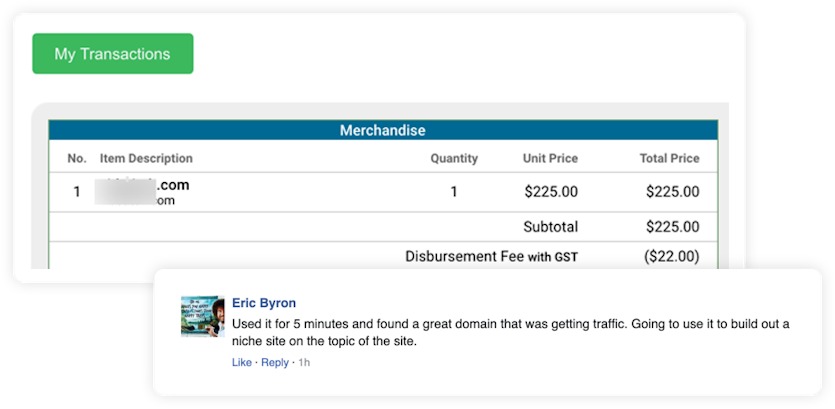
Task: Click the Subtotal label
Action: (550, 227)
